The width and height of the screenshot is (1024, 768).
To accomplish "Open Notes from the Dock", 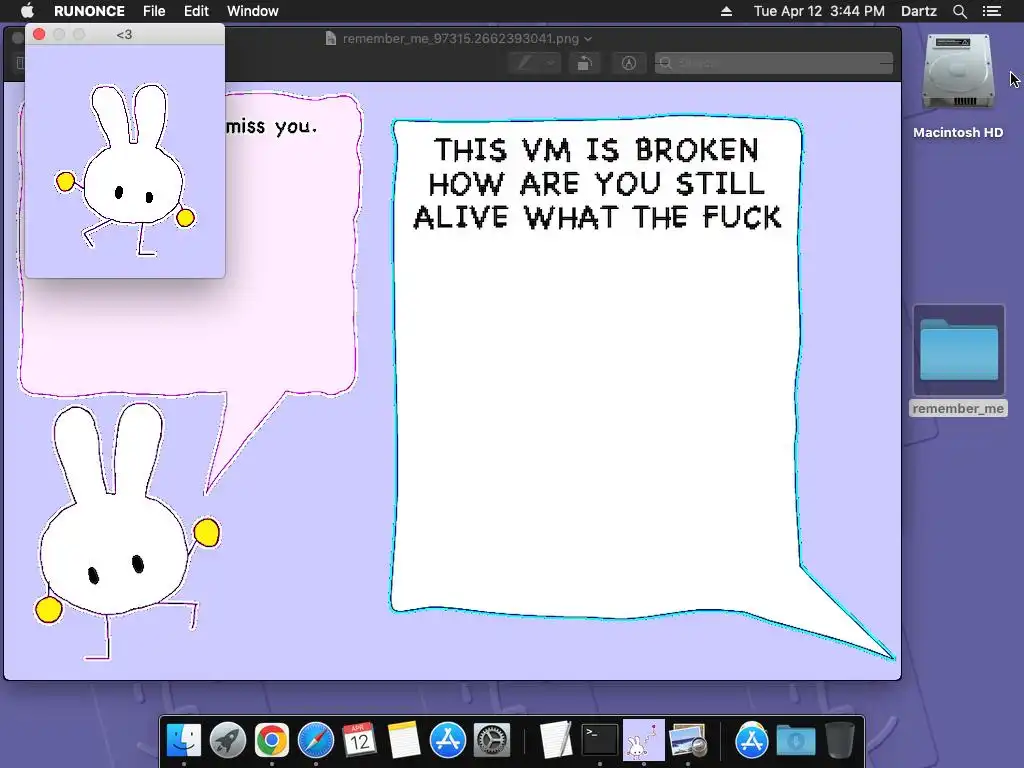I will click(x=404, y=740).
